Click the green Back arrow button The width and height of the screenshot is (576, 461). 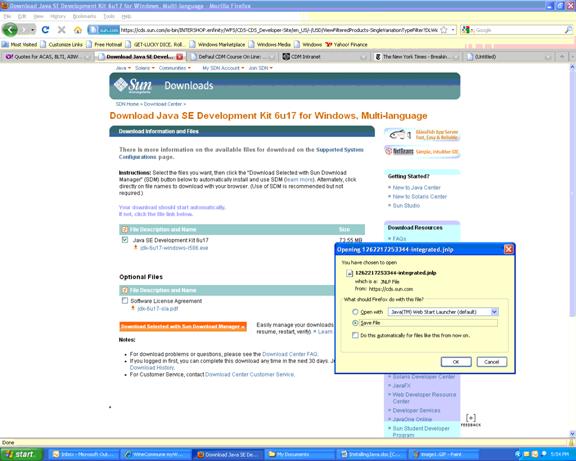10,30
